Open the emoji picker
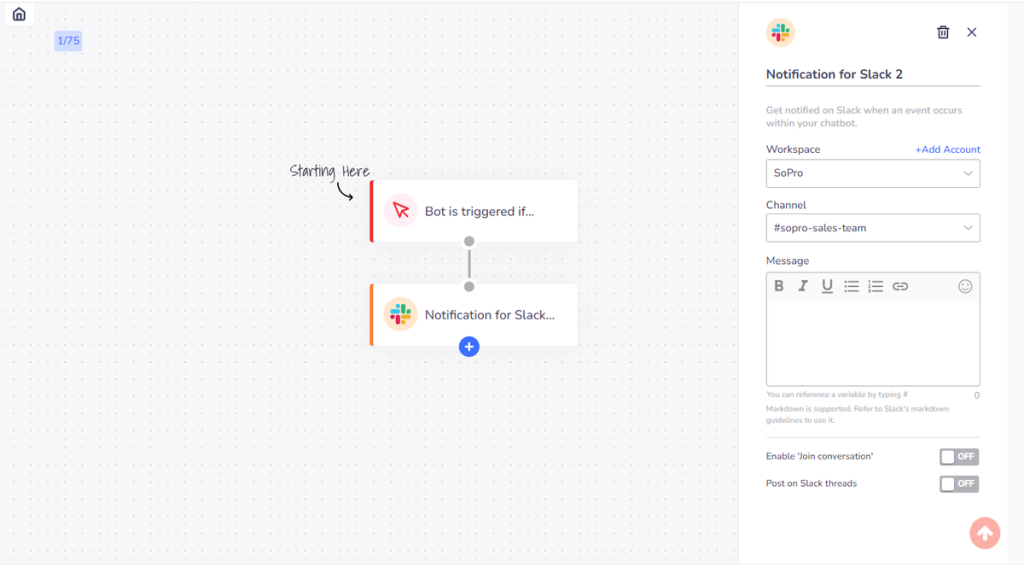The height and width of the screenshot is (567, 1024). click(x=965, y=286)
